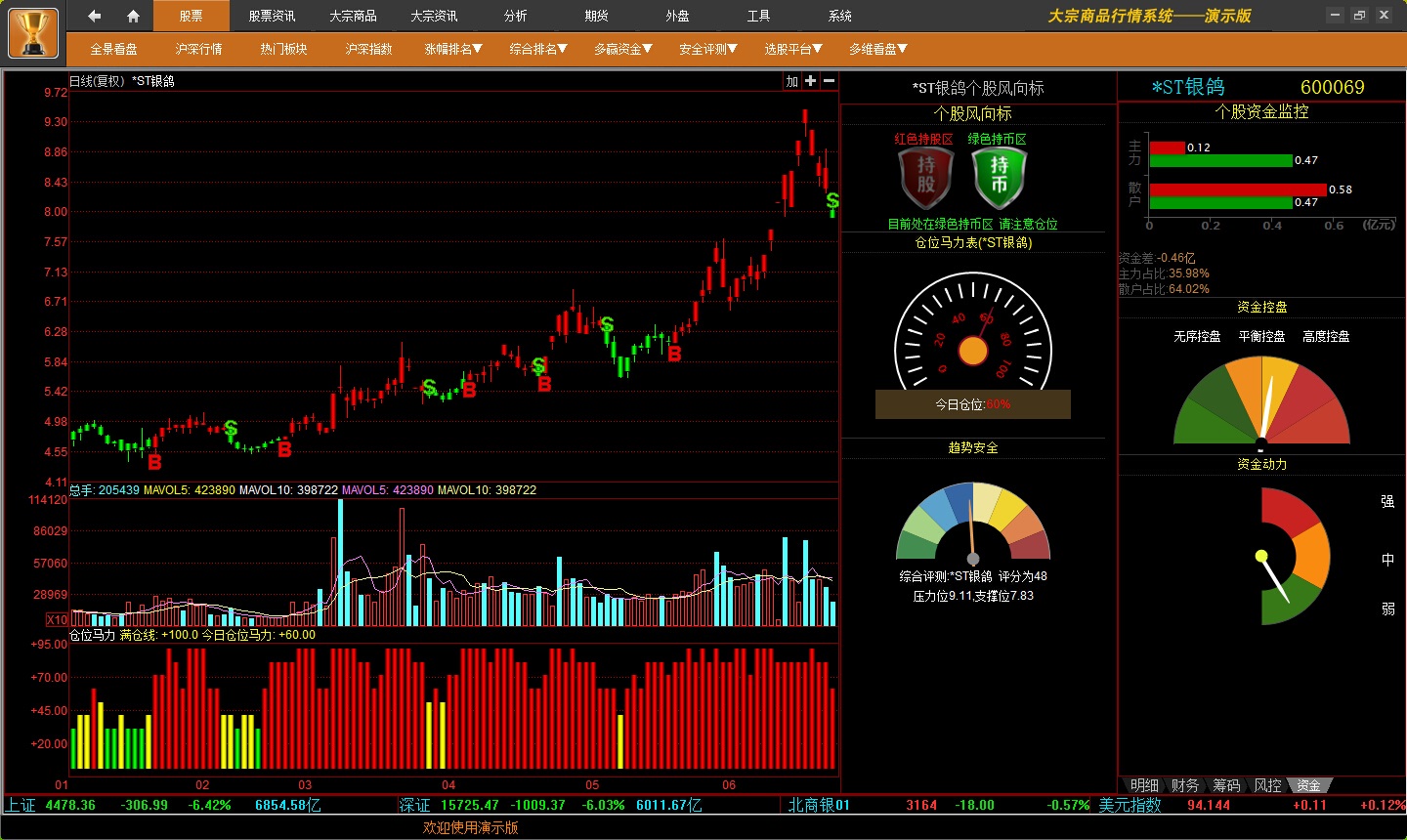Click the 加 button above the chart
The width and height of the screenshot is (1407, 840).
pos(791,81)
